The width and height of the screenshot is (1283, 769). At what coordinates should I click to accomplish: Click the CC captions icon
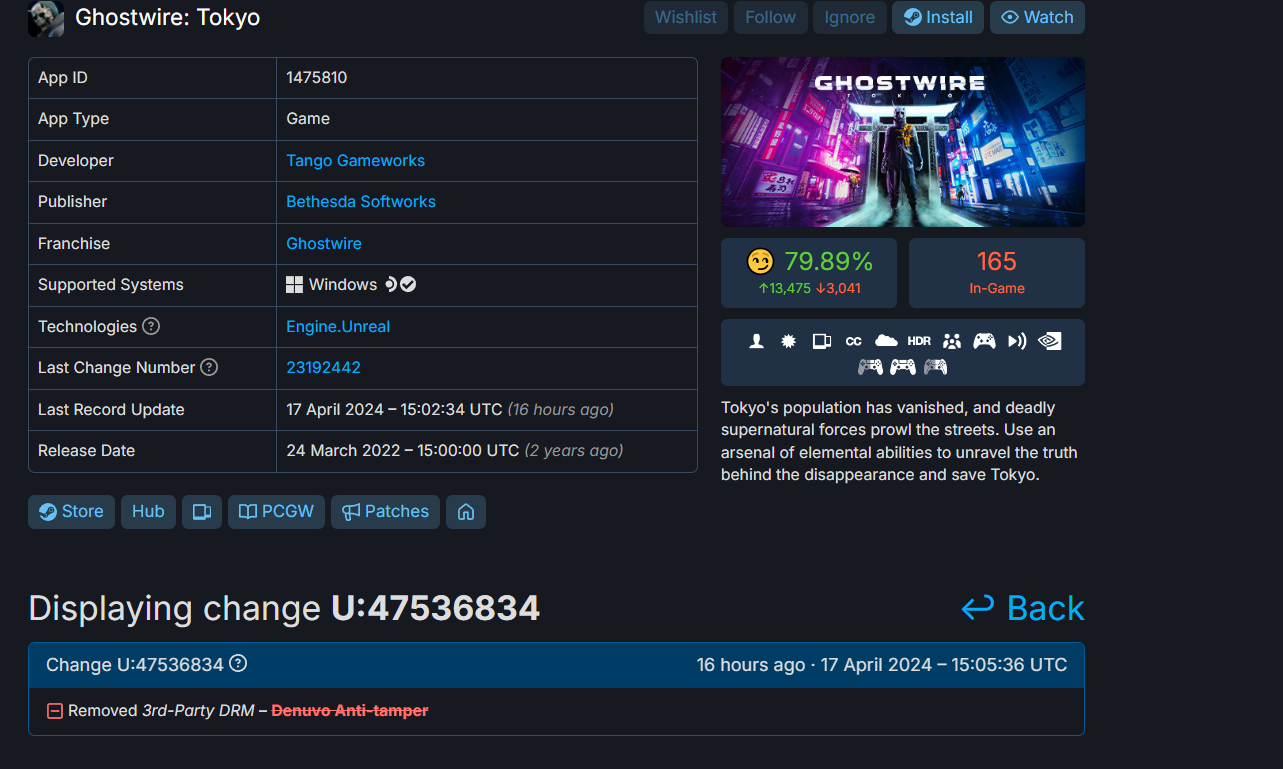coord(853,341)
